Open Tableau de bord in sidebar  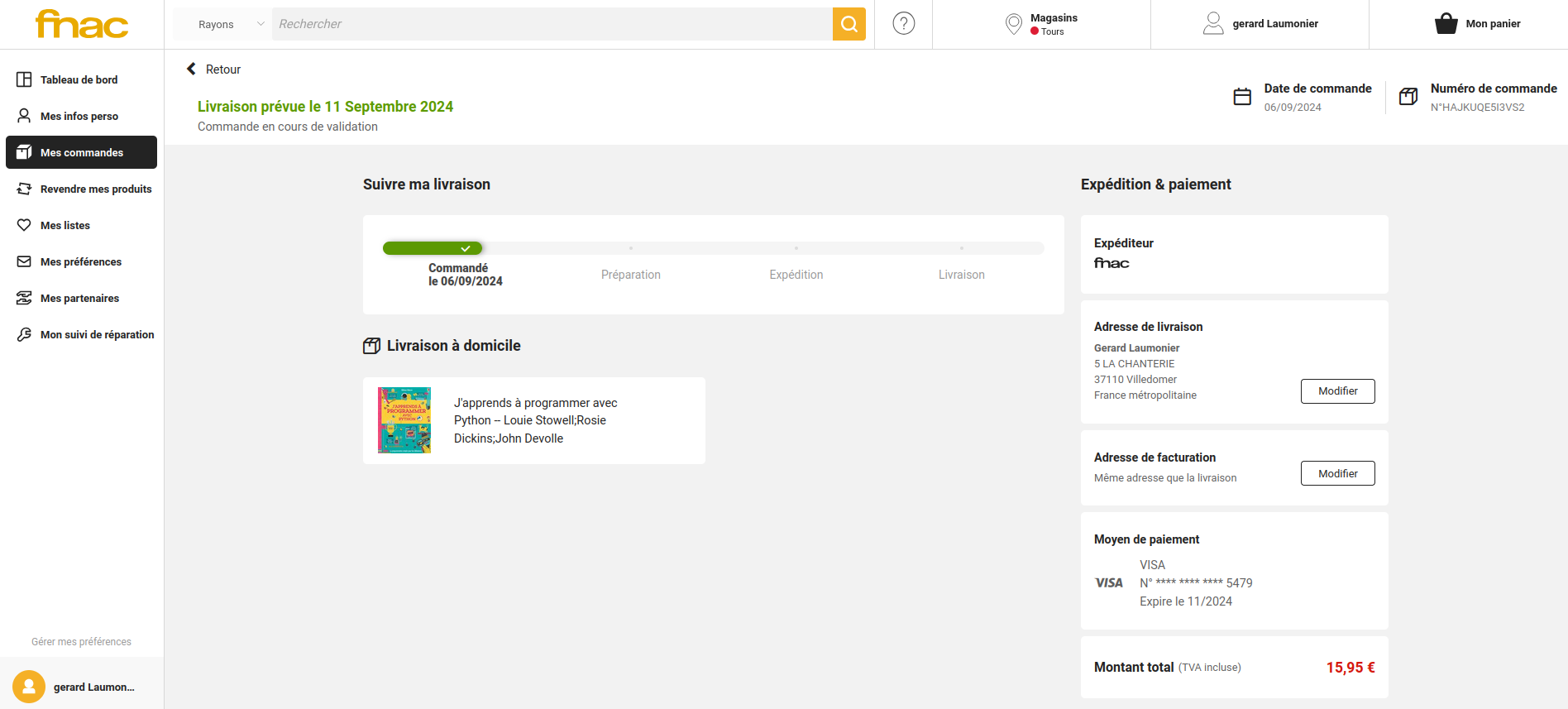click(x=79, y=80)
